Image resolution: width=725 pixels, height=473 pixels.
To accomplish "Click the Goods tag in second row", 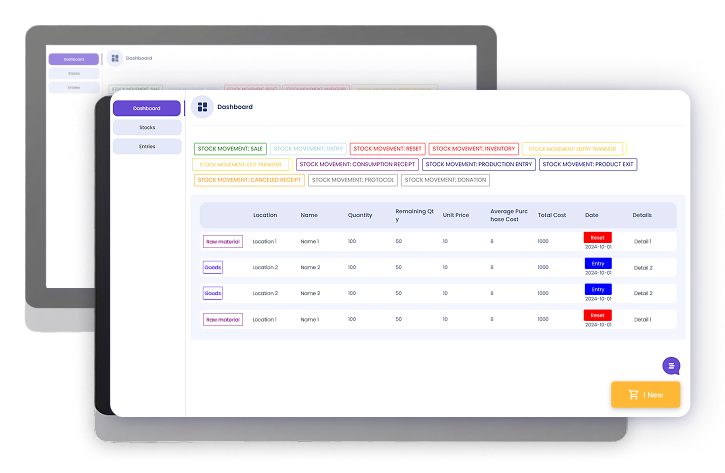I will click(213, 267).
